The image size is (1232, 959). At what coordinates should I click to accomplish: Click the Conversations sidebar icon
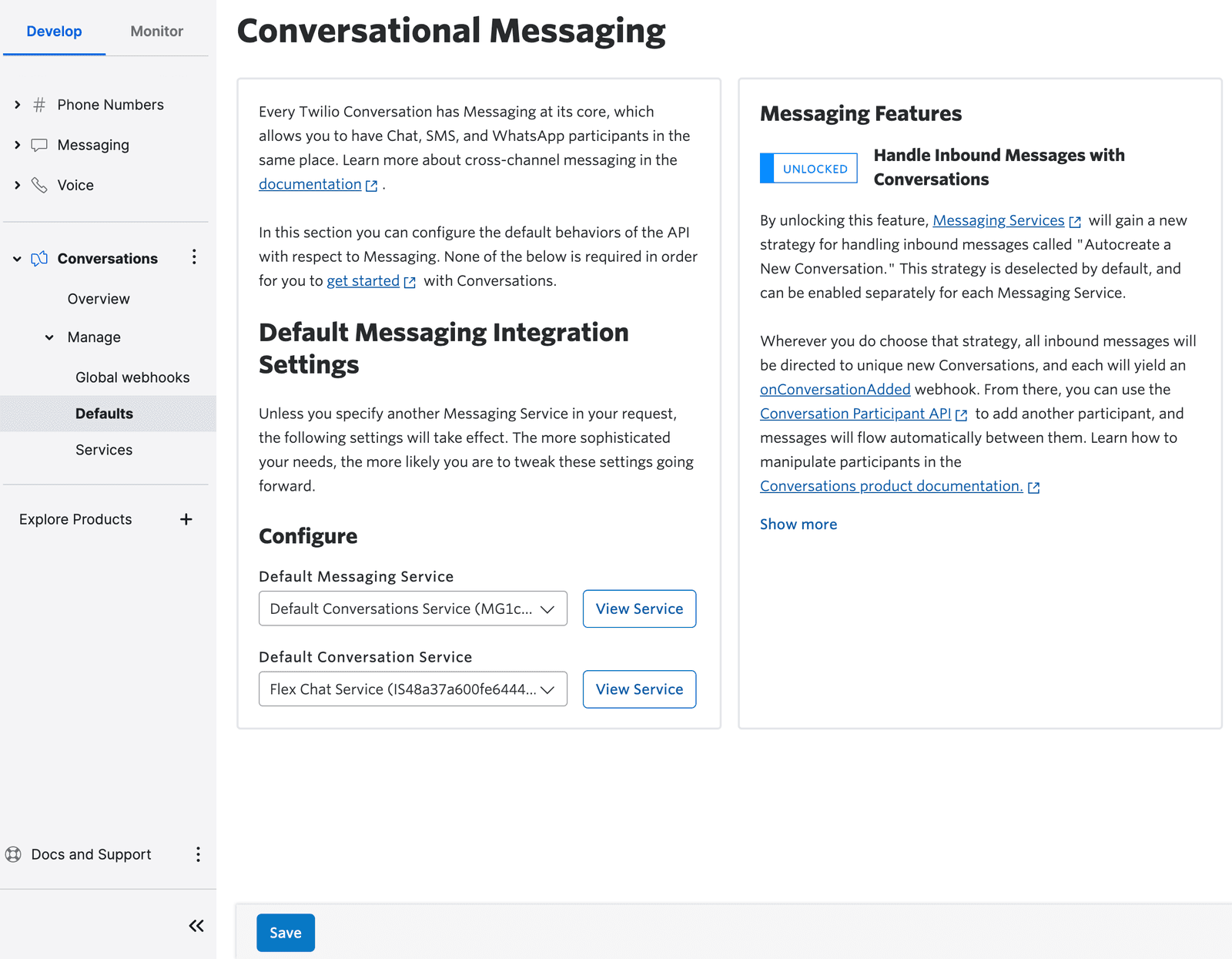point(38,259)
